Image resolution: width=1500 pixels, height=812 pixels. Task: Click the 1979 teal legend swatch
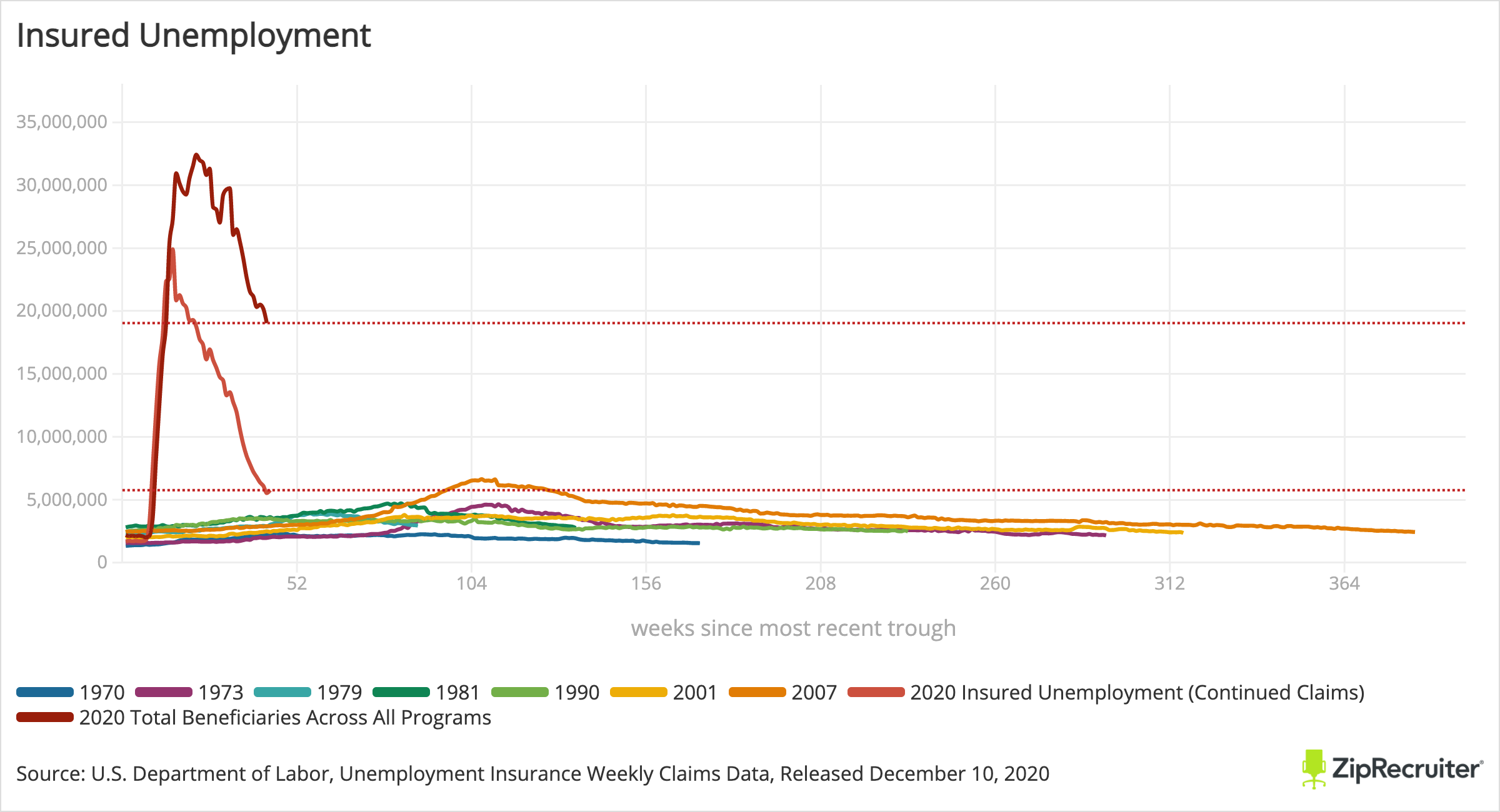(282, 692)
